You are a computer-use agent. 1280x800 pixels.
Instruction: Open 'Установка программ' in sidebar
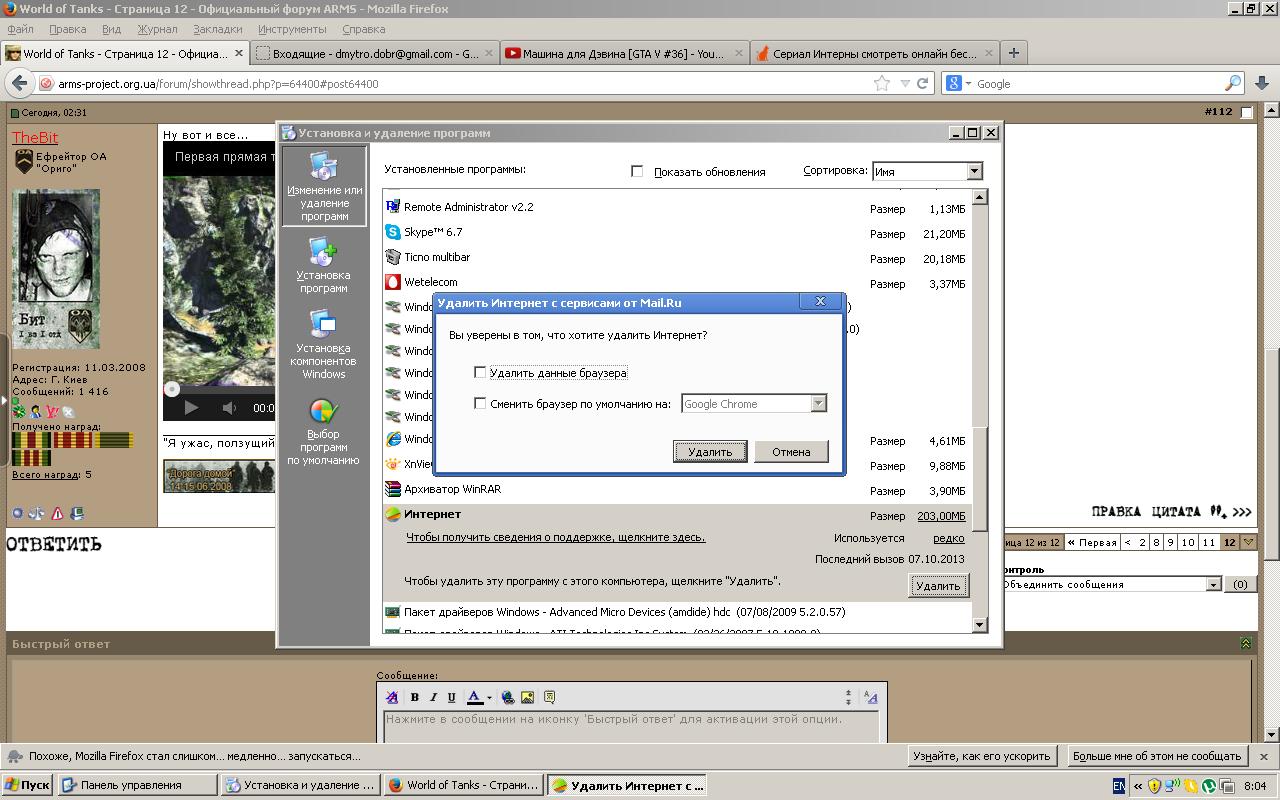pyautogui.click(x=324, y=265)
